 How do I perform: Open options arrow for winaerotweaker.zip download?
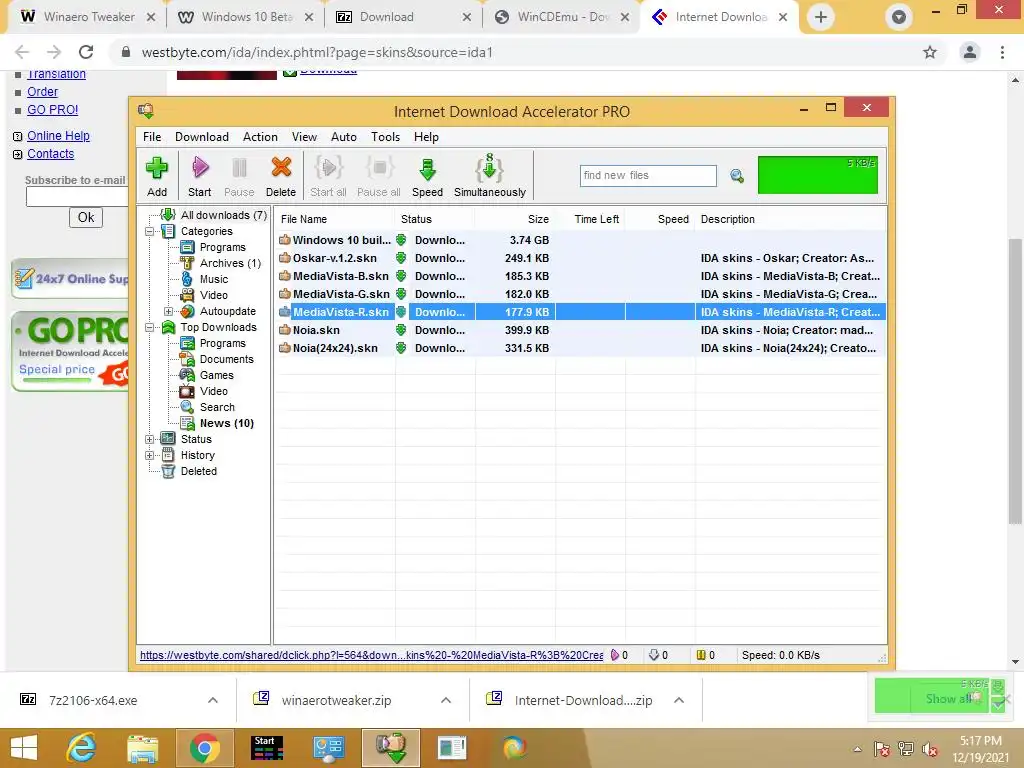[446, 700]
